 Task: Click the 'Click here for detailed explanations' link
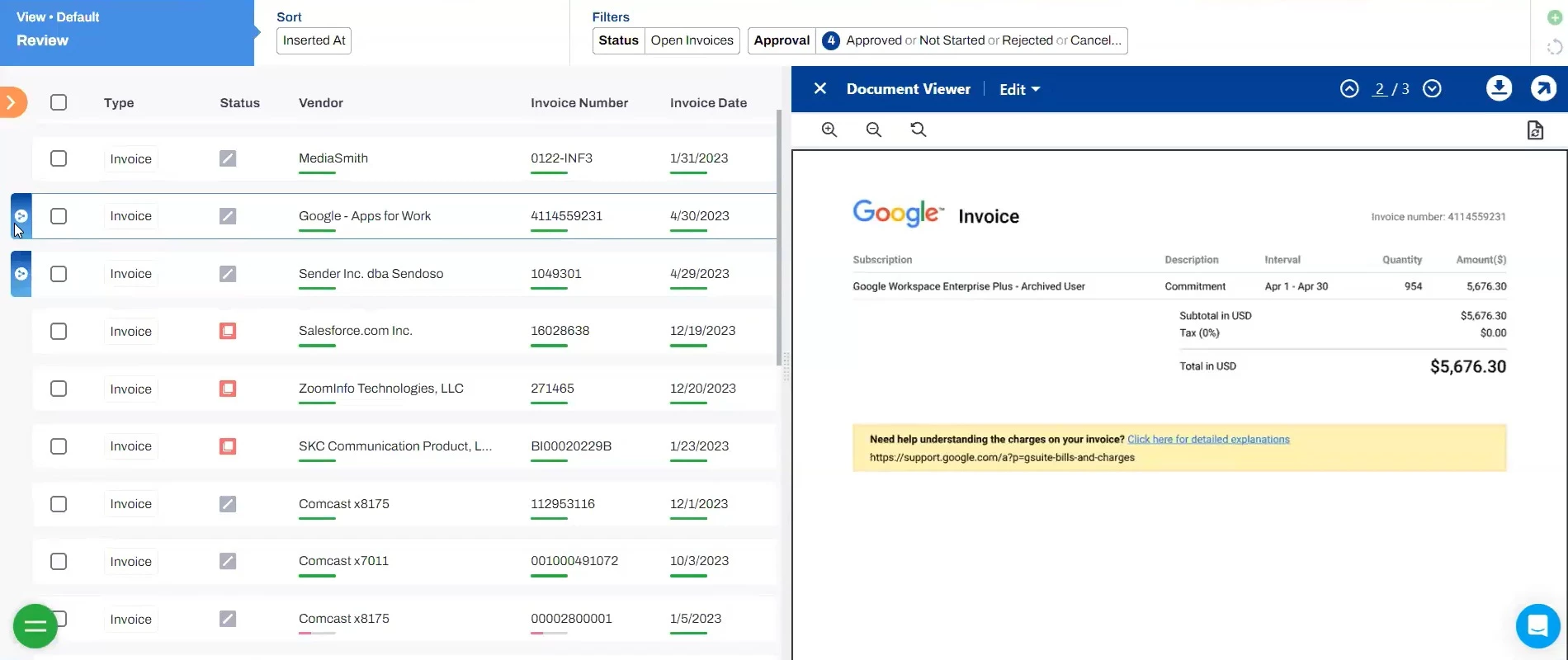tap(1208, 440)
